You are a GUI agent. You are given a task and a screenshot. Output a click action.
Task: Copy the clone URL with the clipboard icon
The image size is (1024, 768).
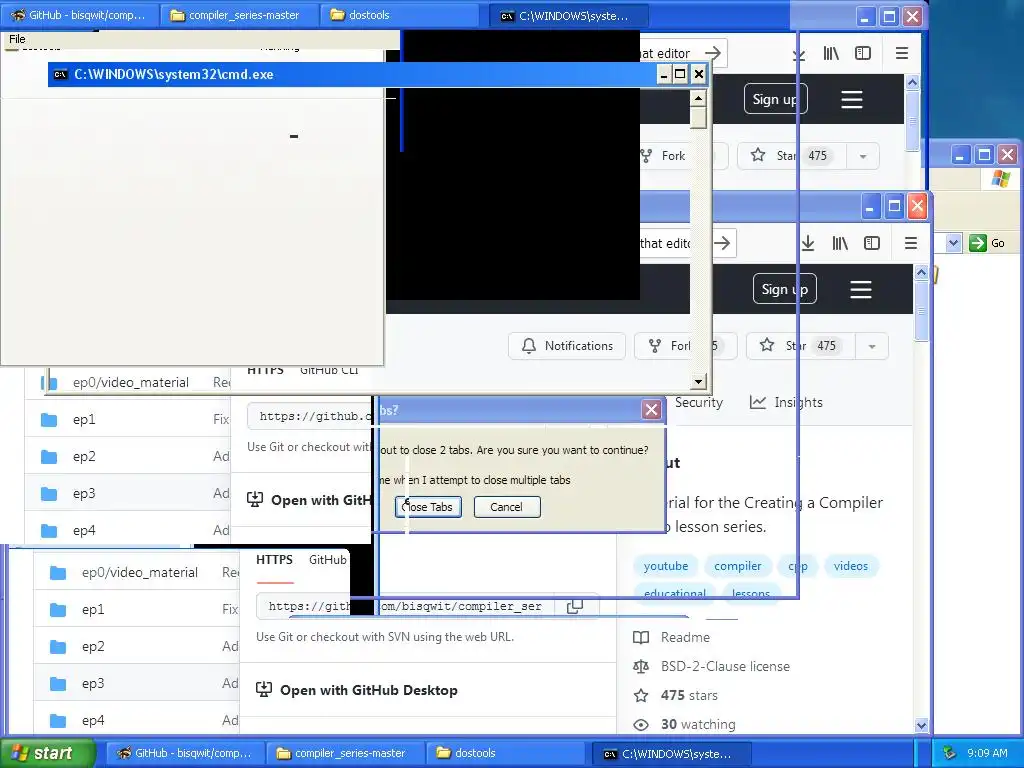(x=575, y=607)
